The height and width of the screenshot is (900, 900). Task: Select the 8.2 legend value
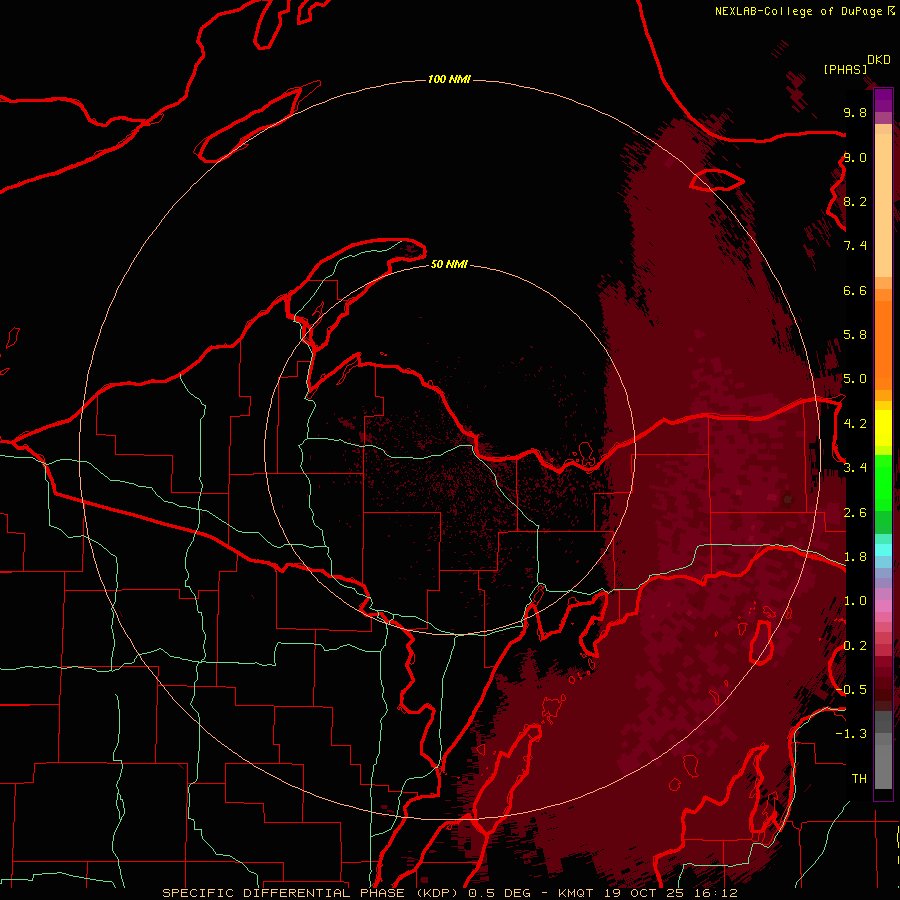tap(855, 201)
